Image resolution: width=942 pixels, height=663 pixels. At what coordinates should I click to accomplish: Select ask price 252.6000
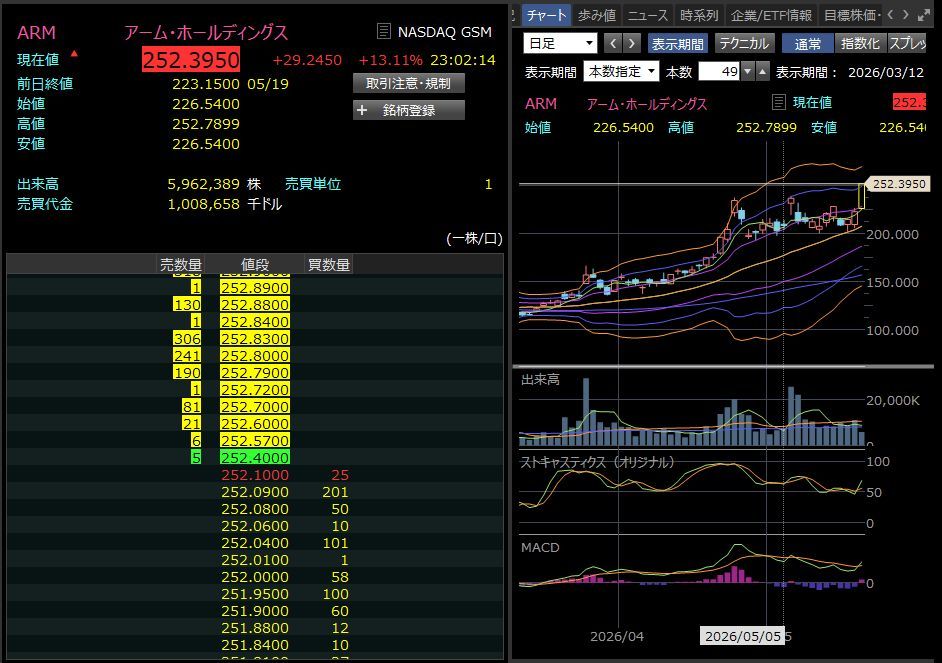pyautogui.click(x=255, y=423)
